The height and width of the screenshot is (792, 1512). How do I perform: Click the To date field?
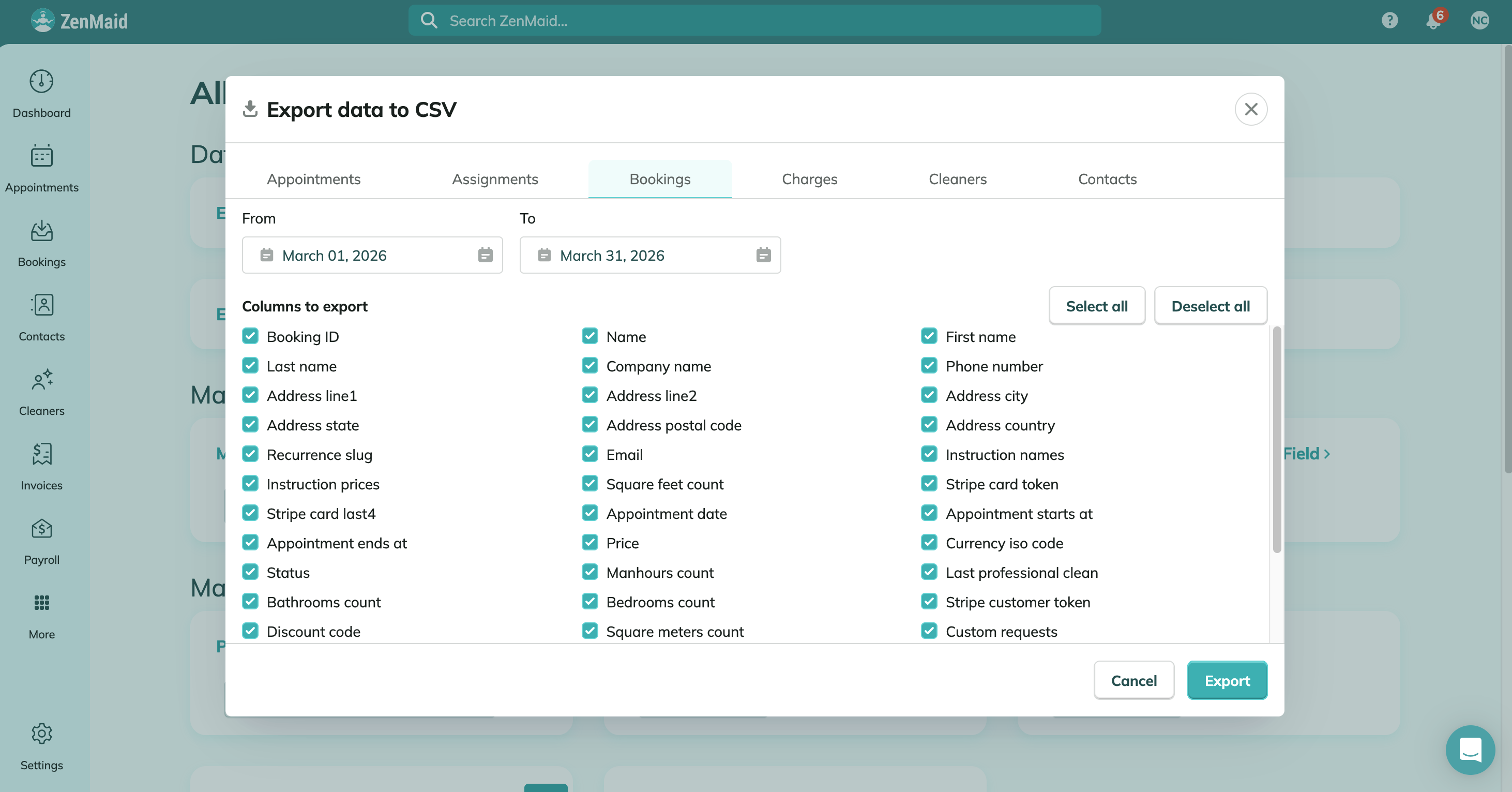click(650, 255)
